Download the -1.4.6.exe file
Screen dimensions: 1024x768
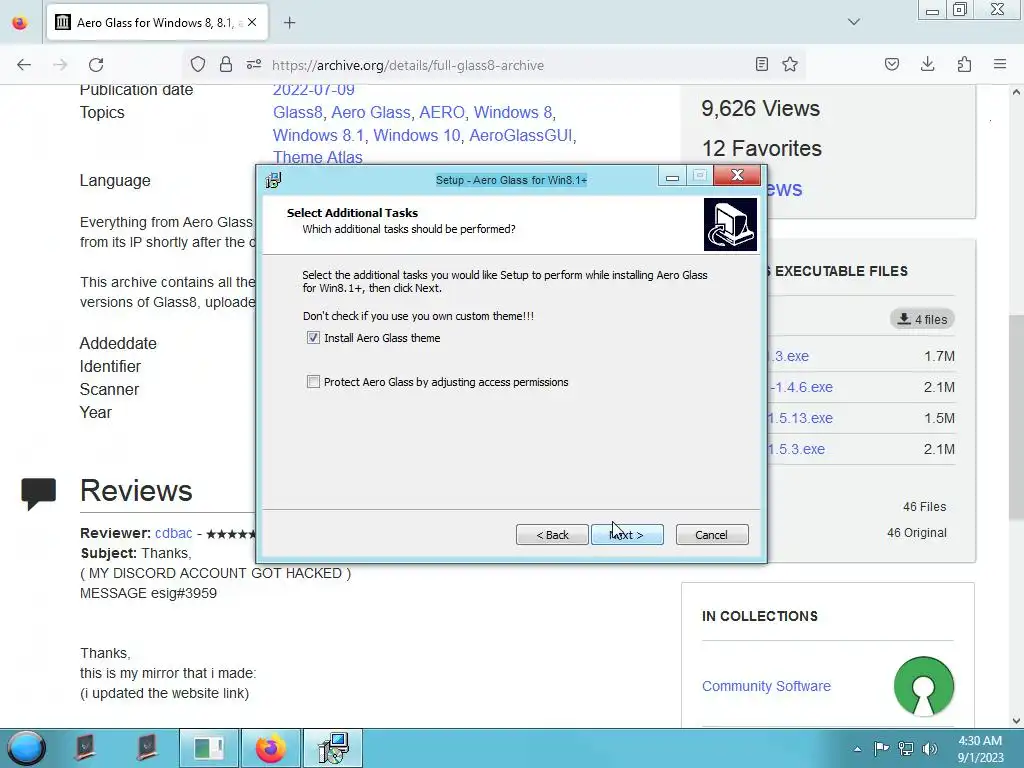click(x=801, y=387)
